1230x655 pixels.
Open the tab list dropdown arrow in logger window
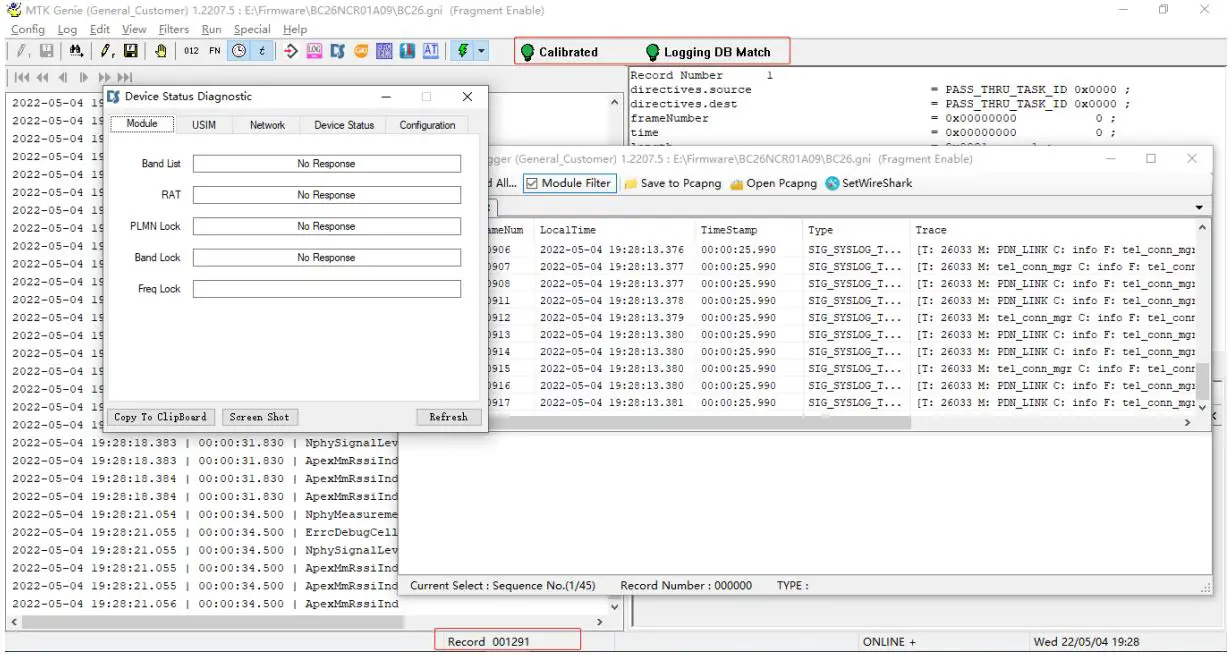click(1199, 207)
